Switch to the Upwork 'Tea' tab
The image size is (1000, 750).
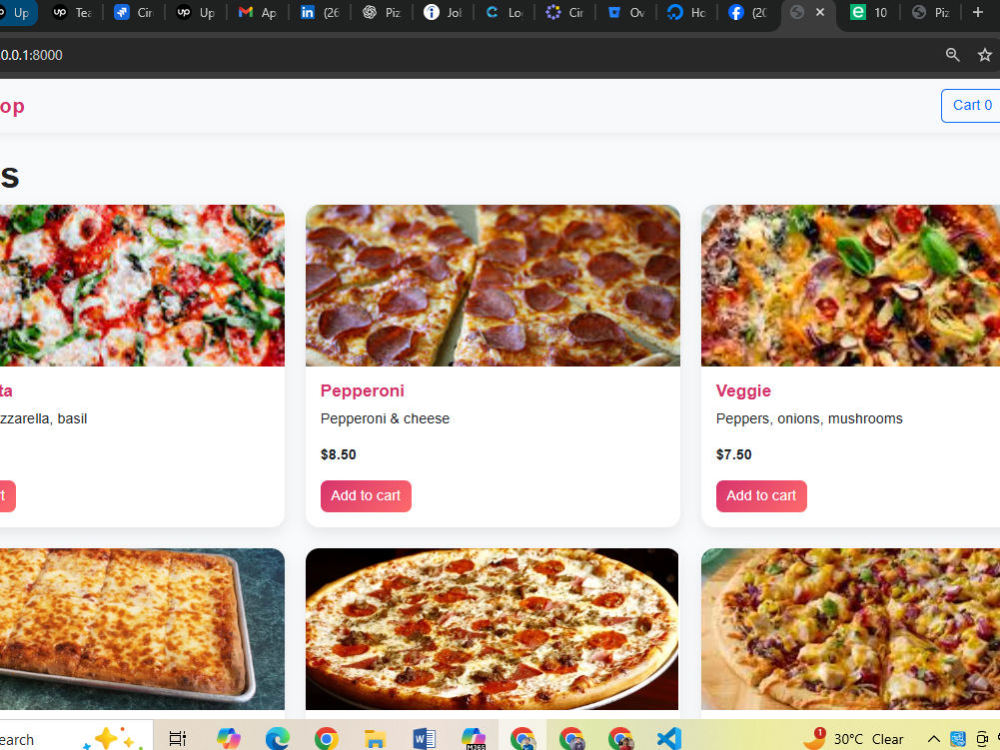[x=73, y=13]
